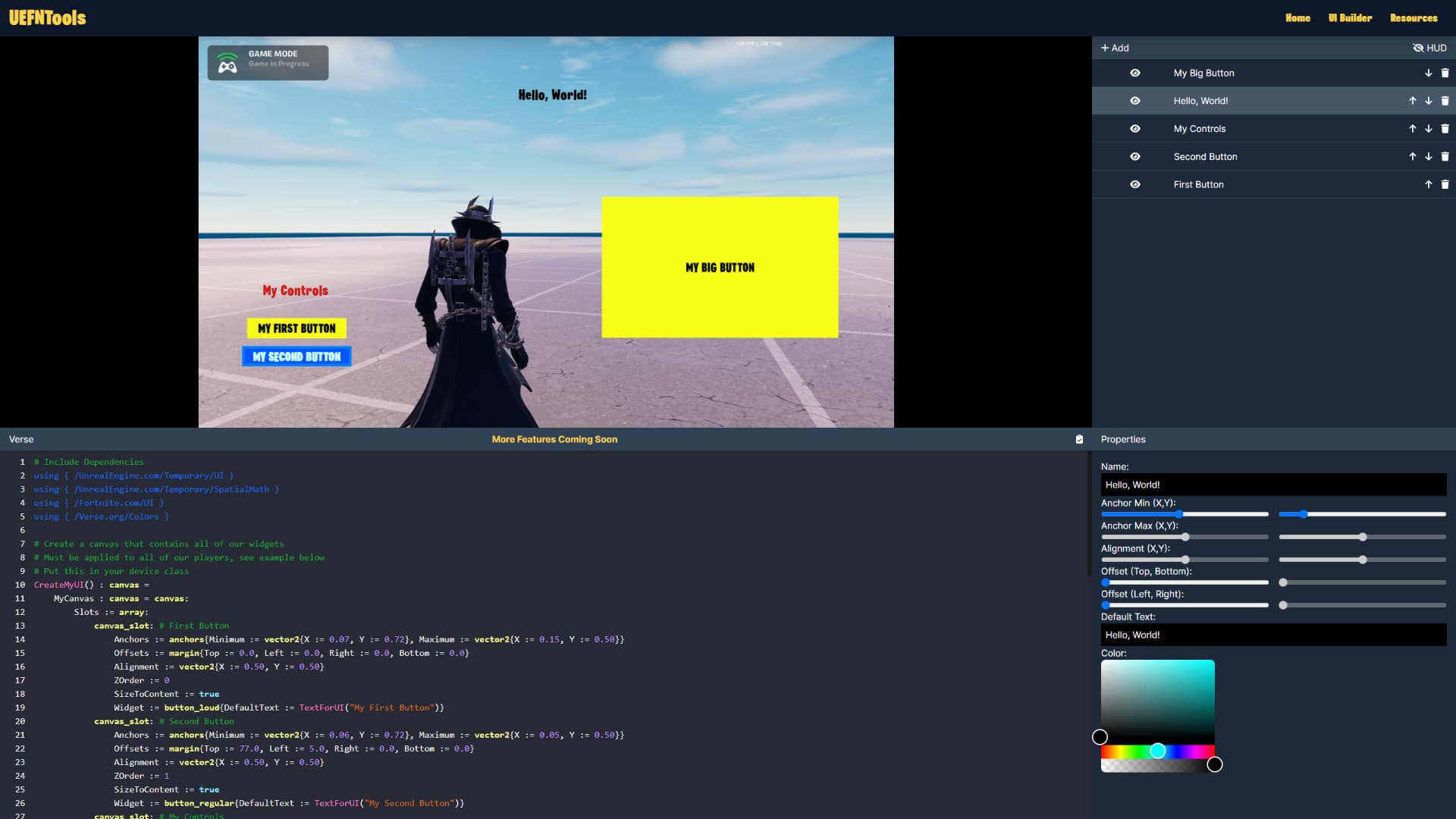This screenshot has width=1456, height=819.
Task: Delete the My Big Button layer
Action: [1445, 73]
